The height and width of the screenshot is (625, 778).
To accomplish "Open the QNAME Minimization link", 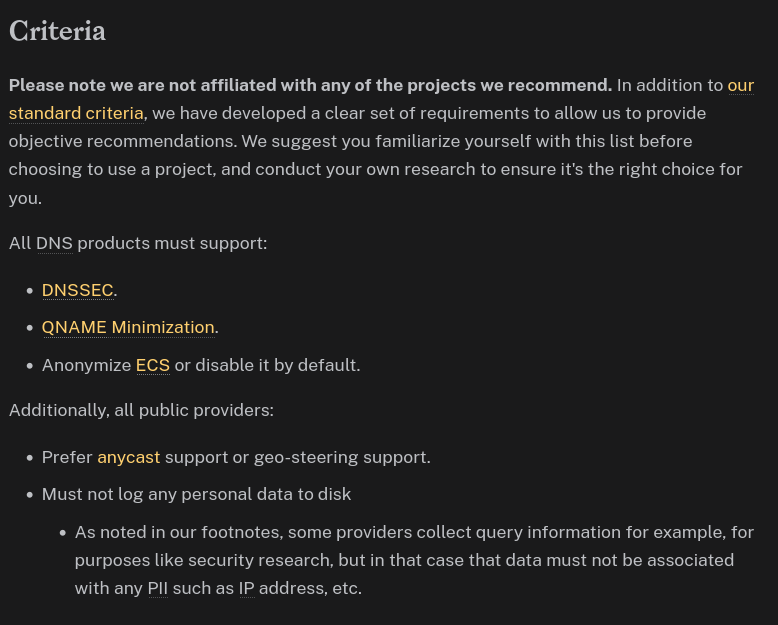I will tap(128, 327).
